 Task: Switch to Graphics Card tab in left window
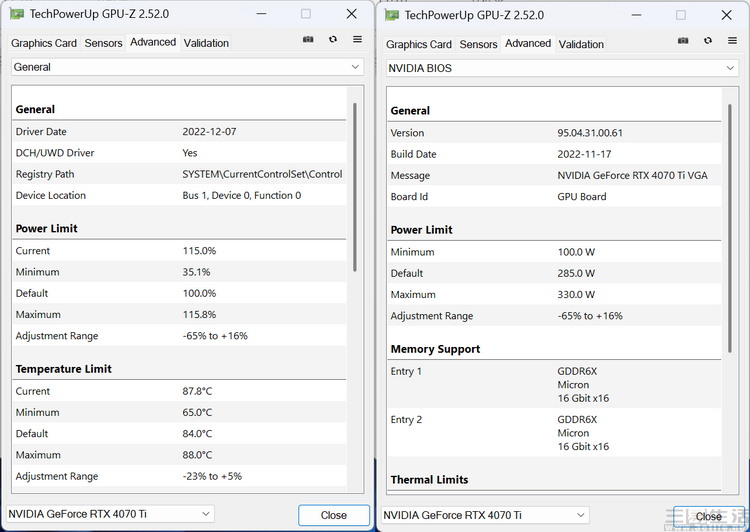(44, 43)
